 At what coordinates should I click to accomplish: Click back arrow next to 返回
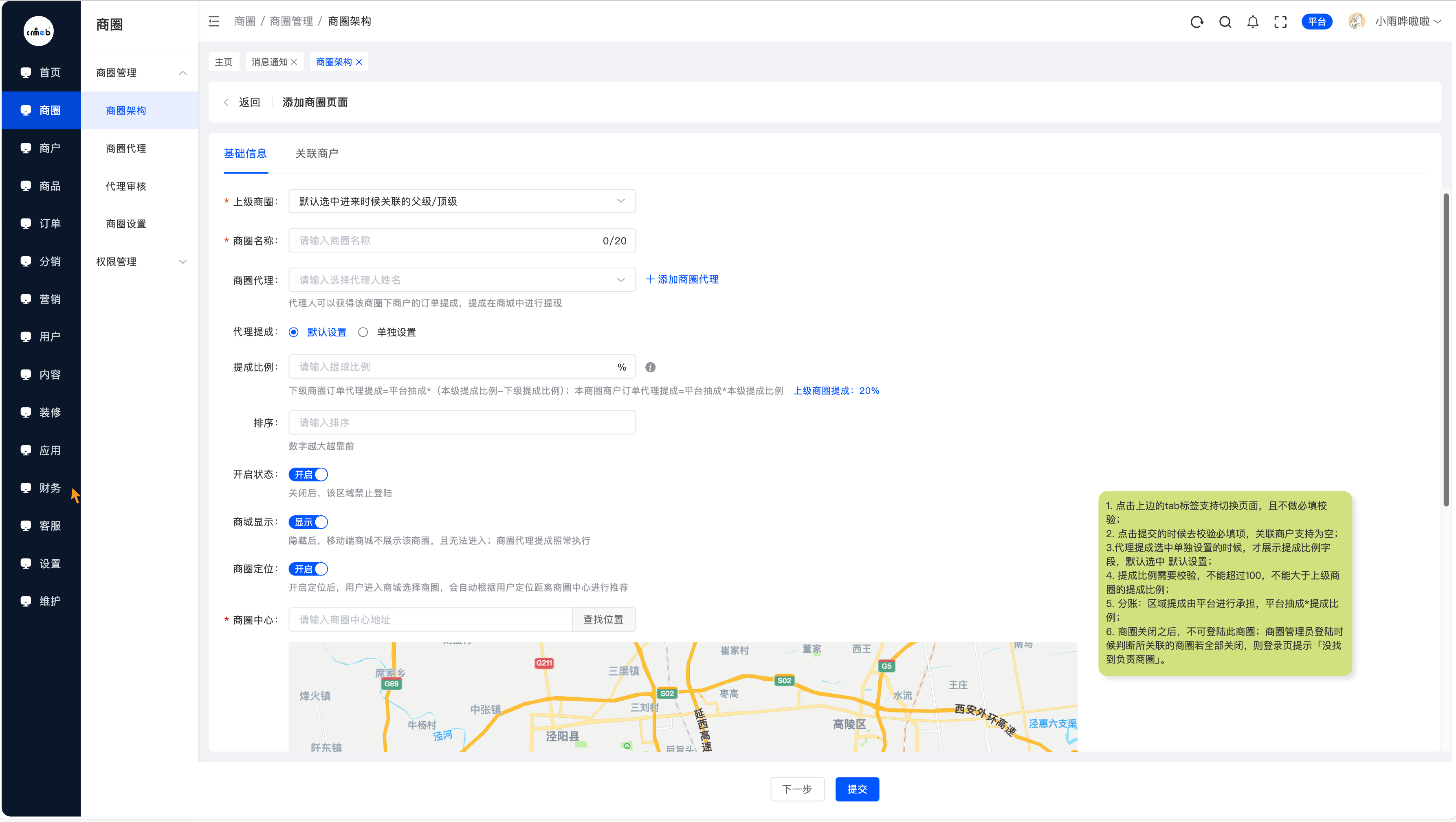[226, 102]
